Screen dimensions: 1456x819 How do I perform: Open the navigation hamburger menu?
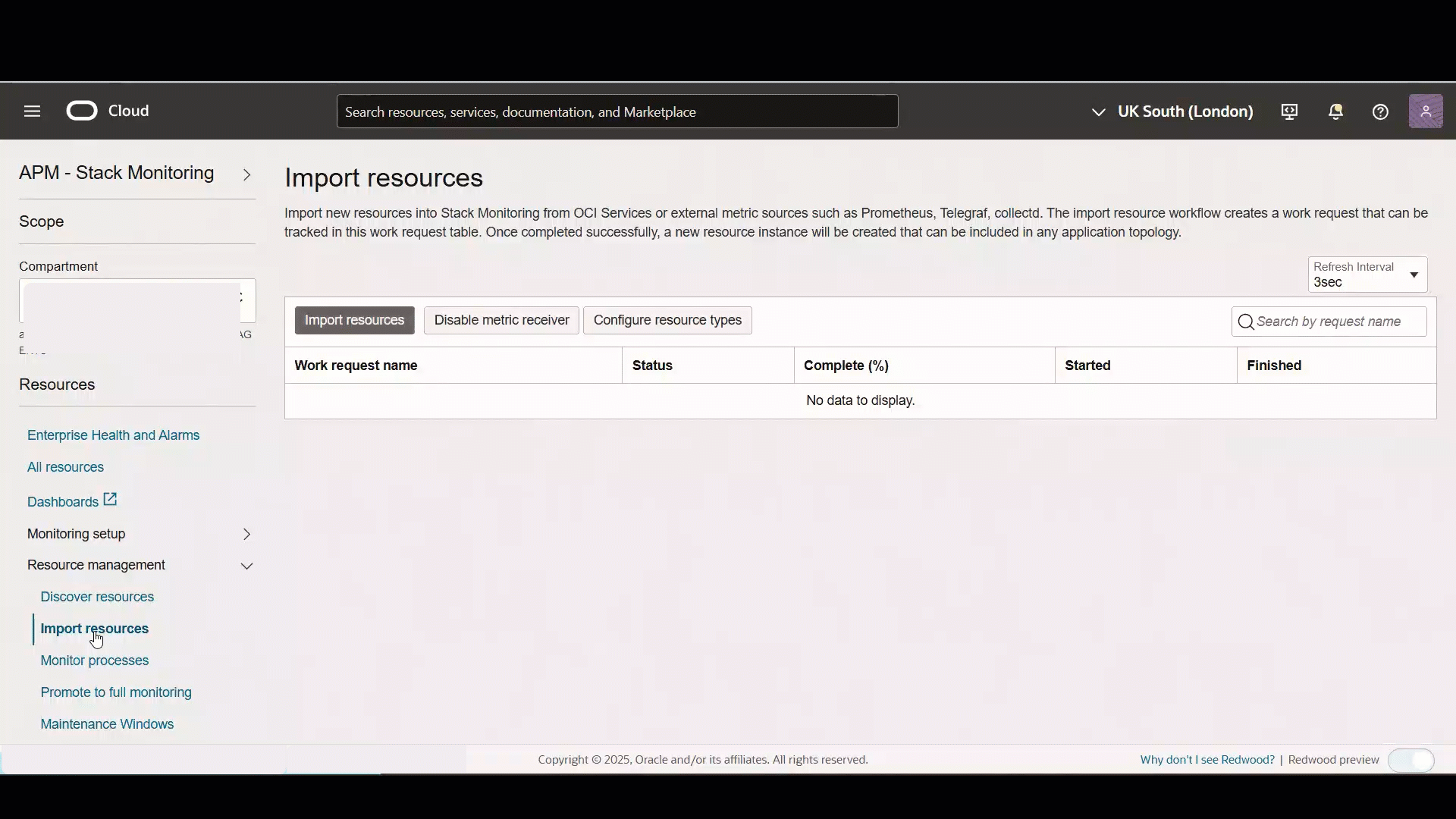click(x=31, y=111)
